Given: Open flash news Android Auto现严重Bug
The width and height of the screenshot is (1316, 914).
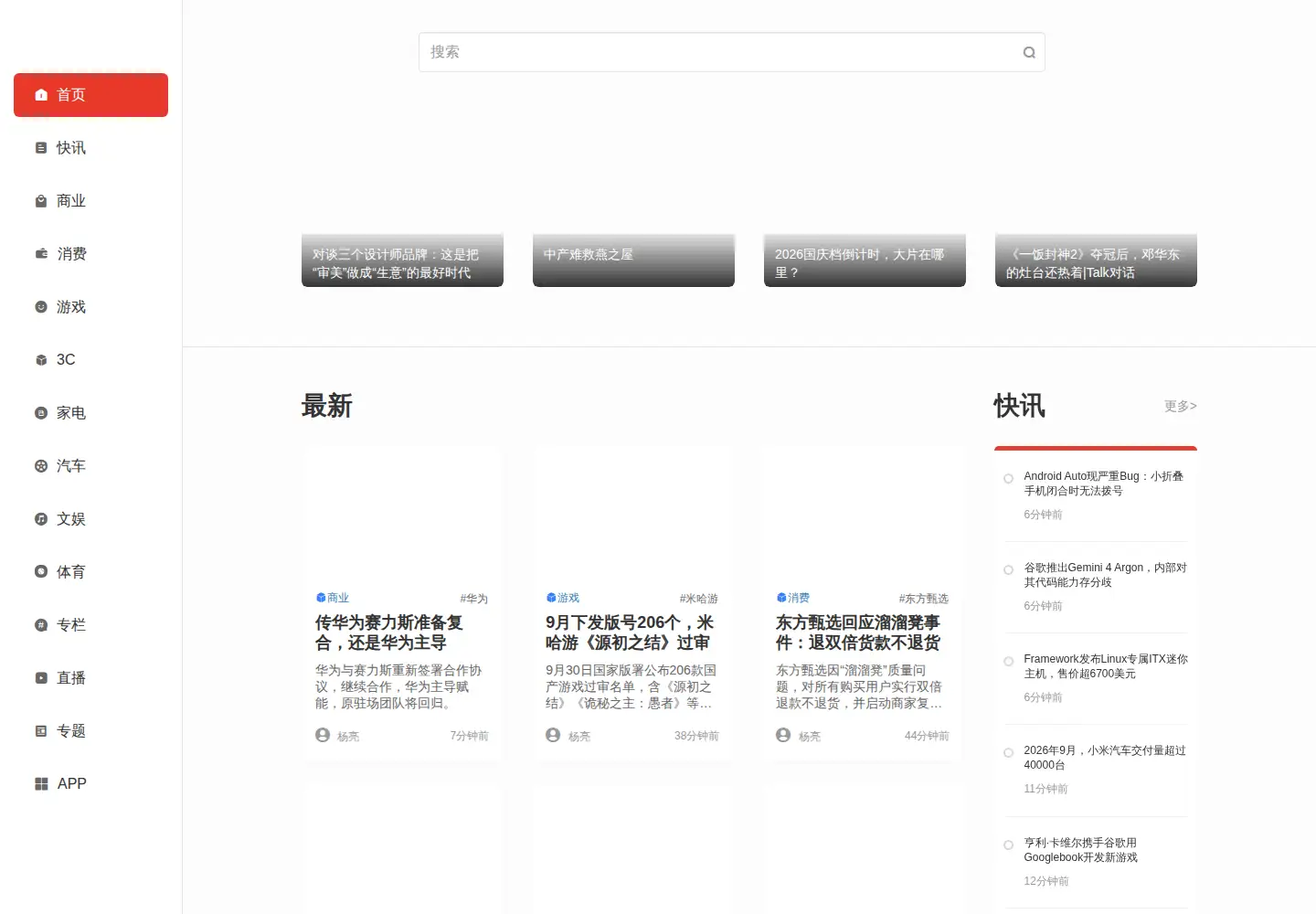Looking at the screenshot, I should (1103, 484).
